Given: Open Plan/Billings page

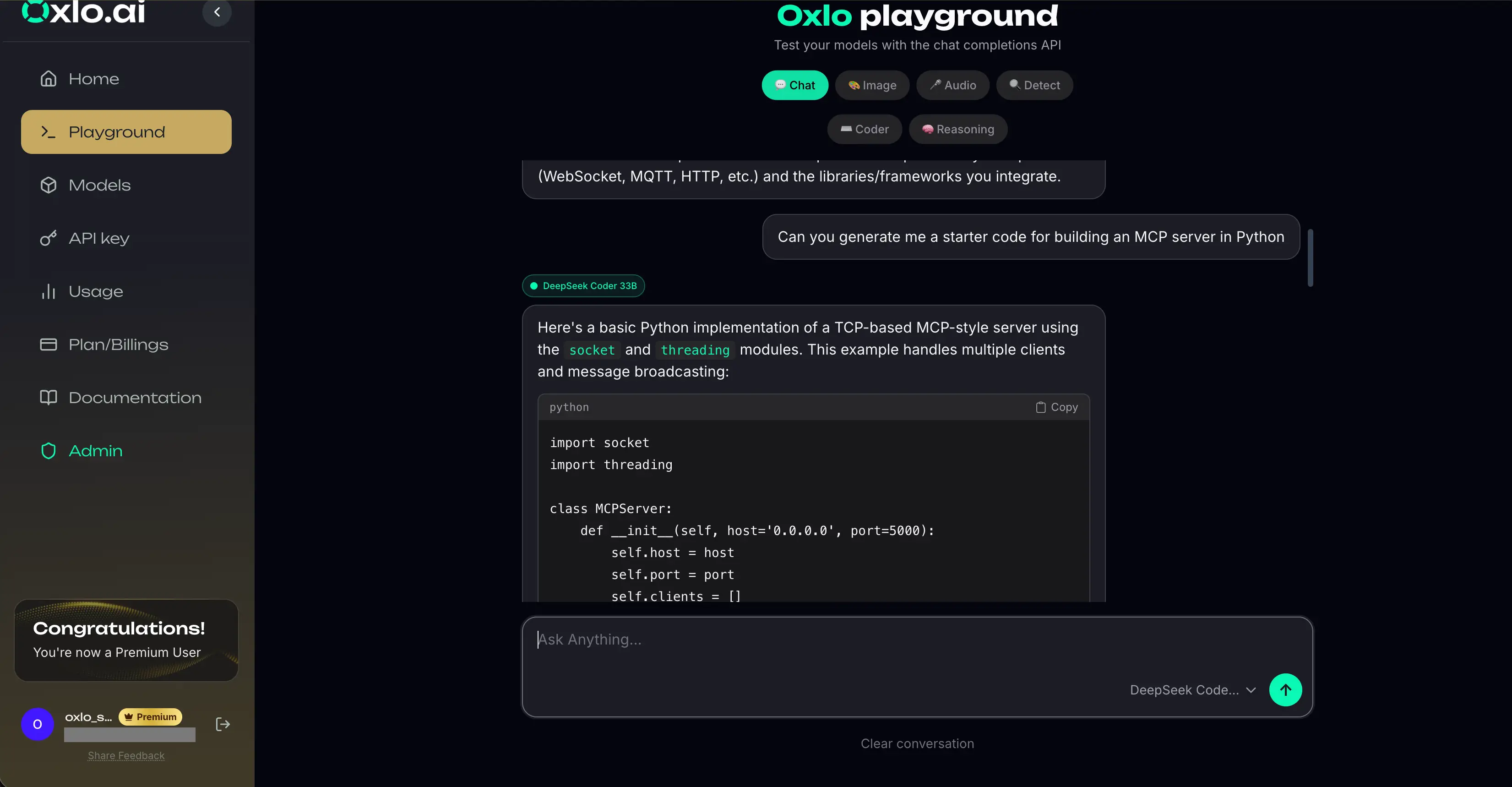Looking at the screenshot, I should tap(118, 344).
